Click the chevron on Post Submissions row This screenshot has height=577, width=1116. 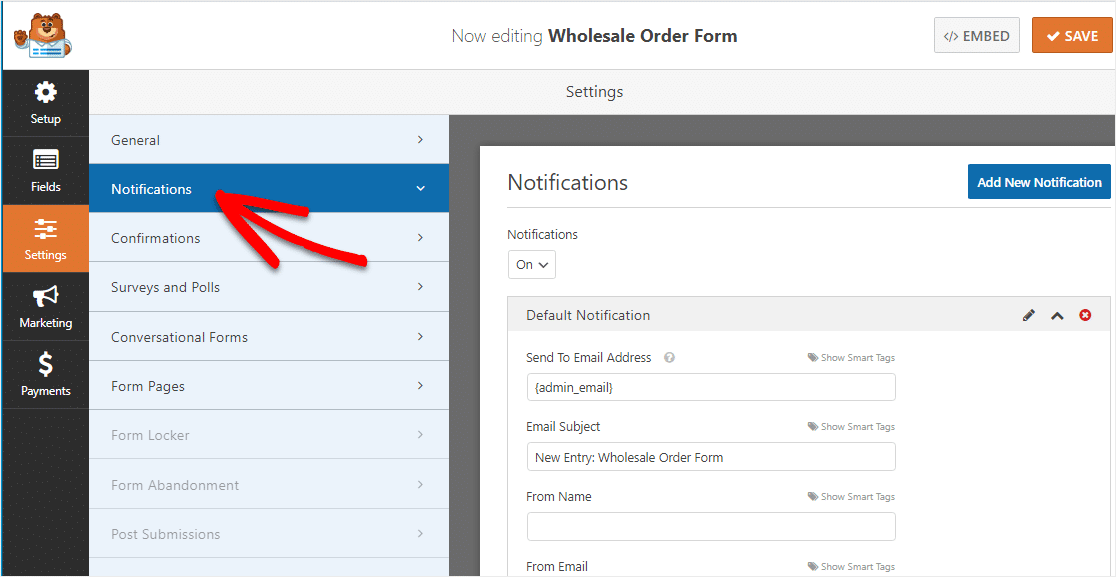coord(421,534)
